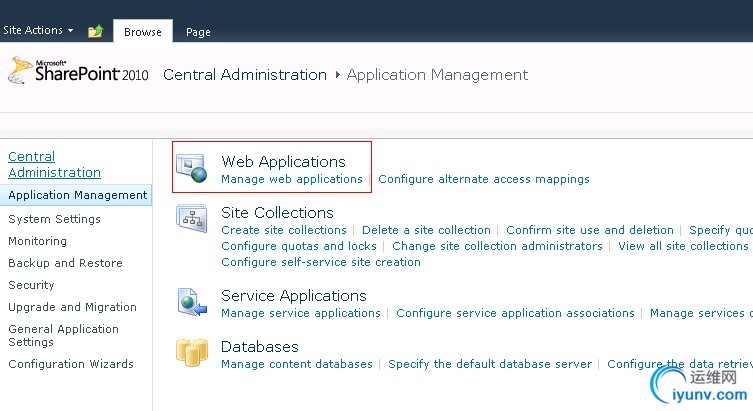The width and height of the screenshot is (753, 411).
Task: Open Configure alternate access mappings
Action: pyautogui.click(x=484, y=179)
